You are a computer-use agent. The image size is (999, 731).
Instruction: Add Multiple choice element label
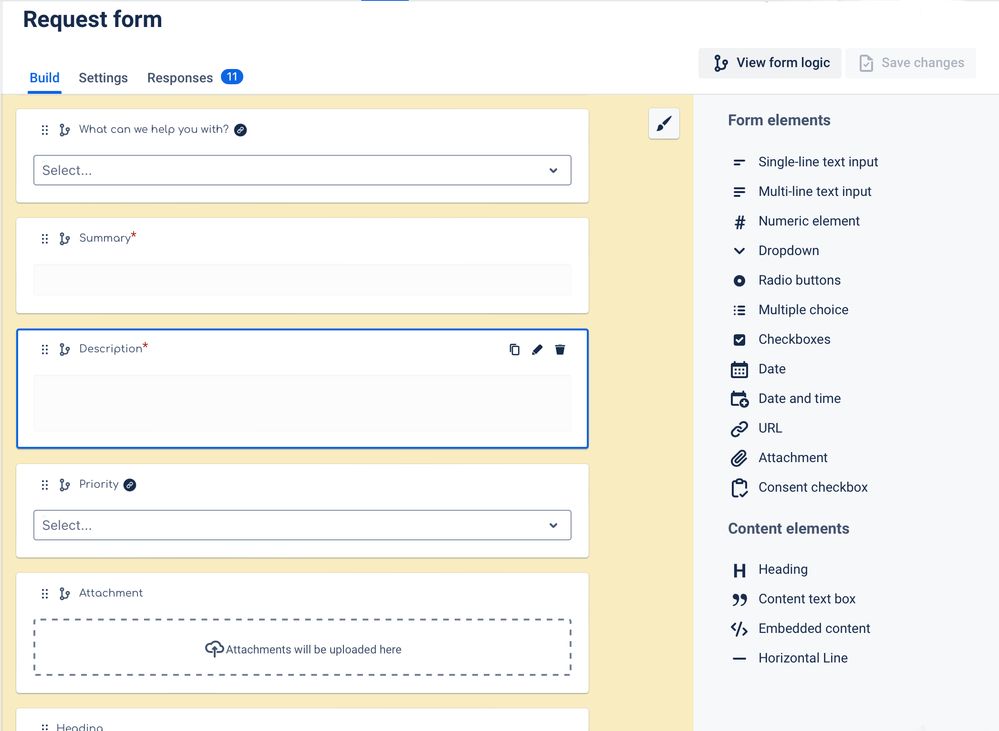coord(803,310)
